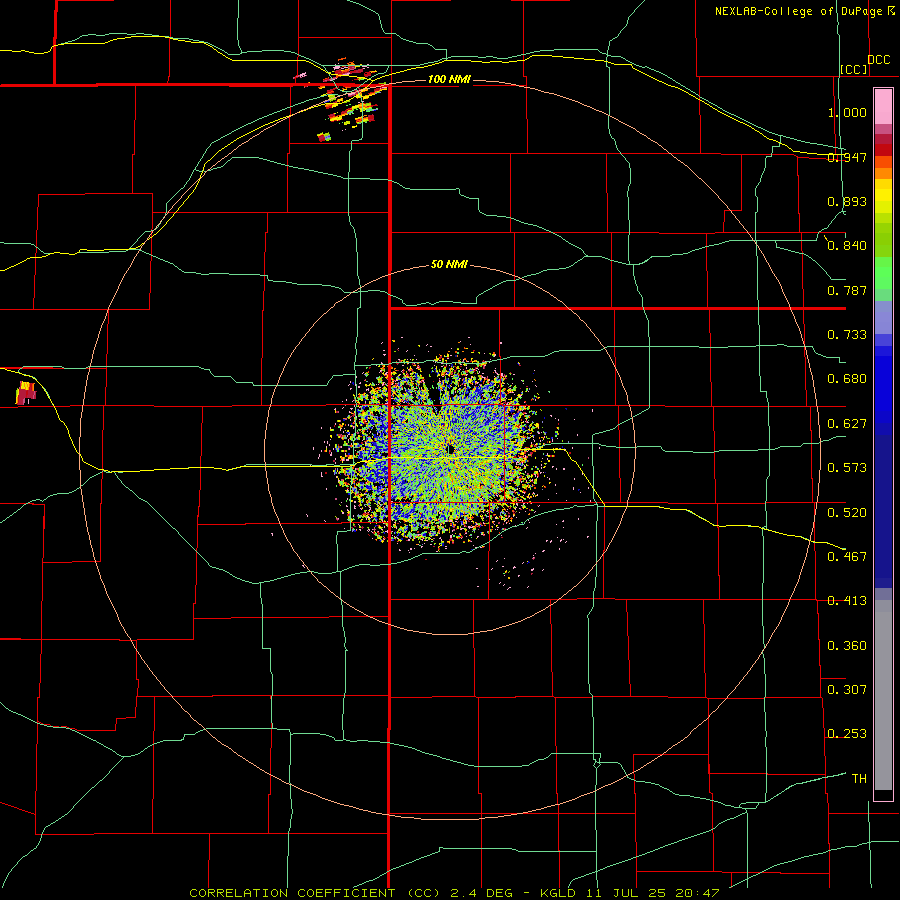This screenshot has height=900, width=900.
Task: Click the 0.893 scale value
Action: (847, 201)
